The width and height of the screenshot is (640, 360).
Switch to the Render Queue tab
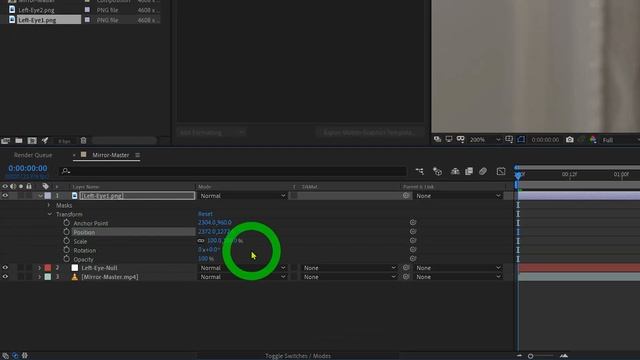click(33, 155)
